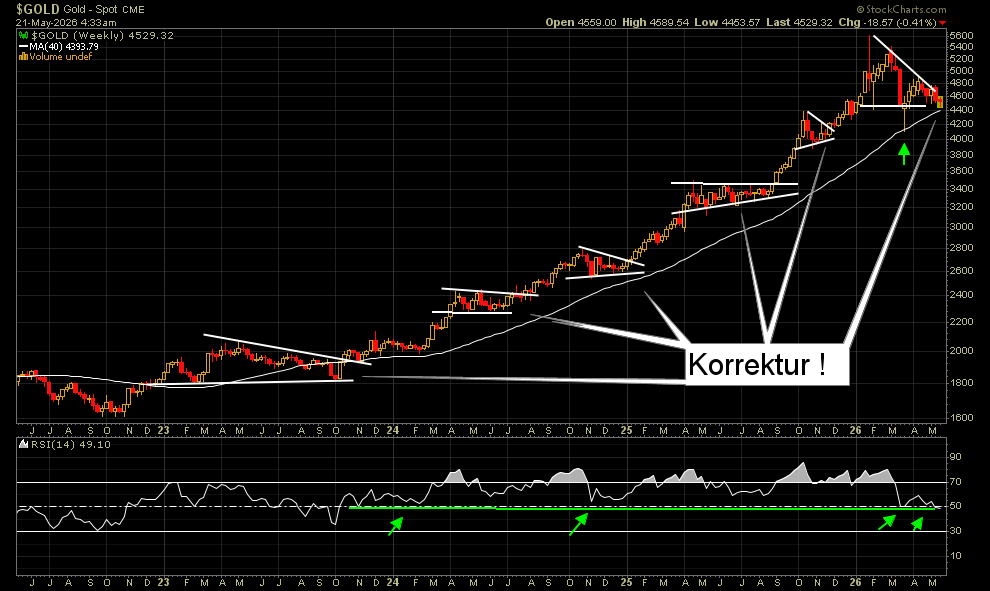Click the 2200 price axis label
Image resolution: width=990 pixels, height=591 pixels.
(961, 321)
